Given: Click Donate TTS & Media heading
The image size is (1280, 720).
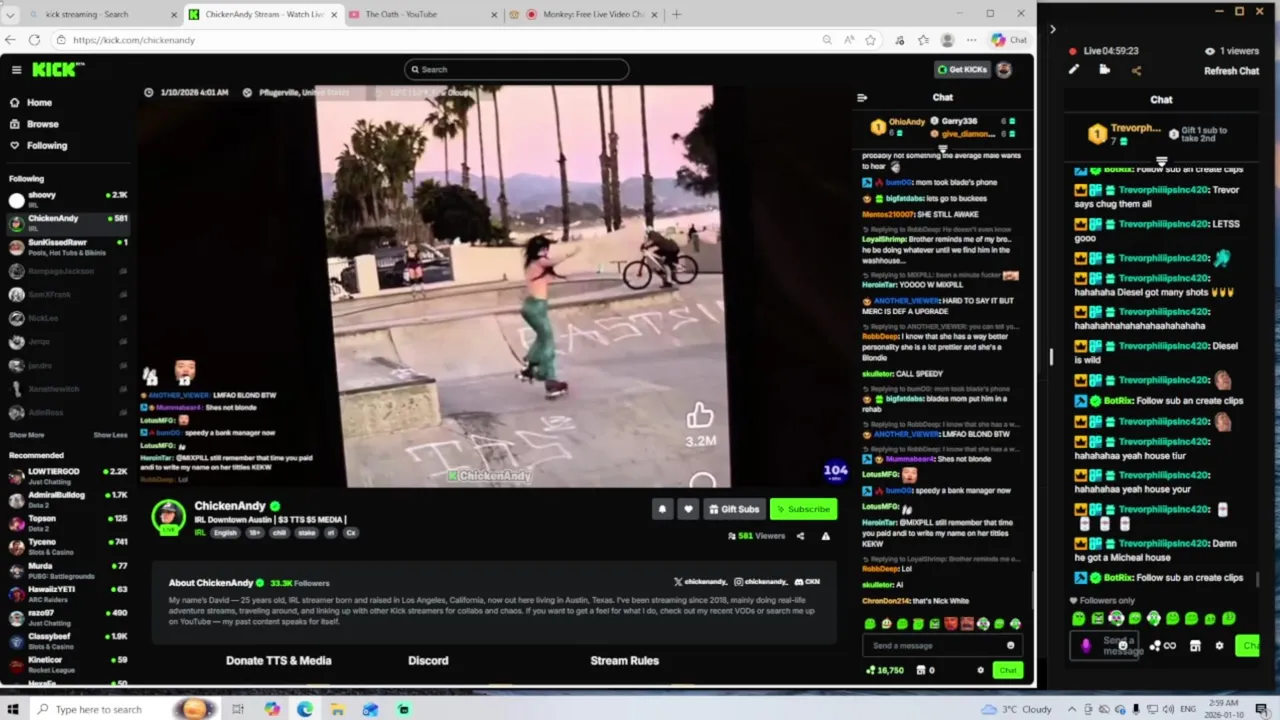Looking at the screenshot, I should [x=278, y=660].
